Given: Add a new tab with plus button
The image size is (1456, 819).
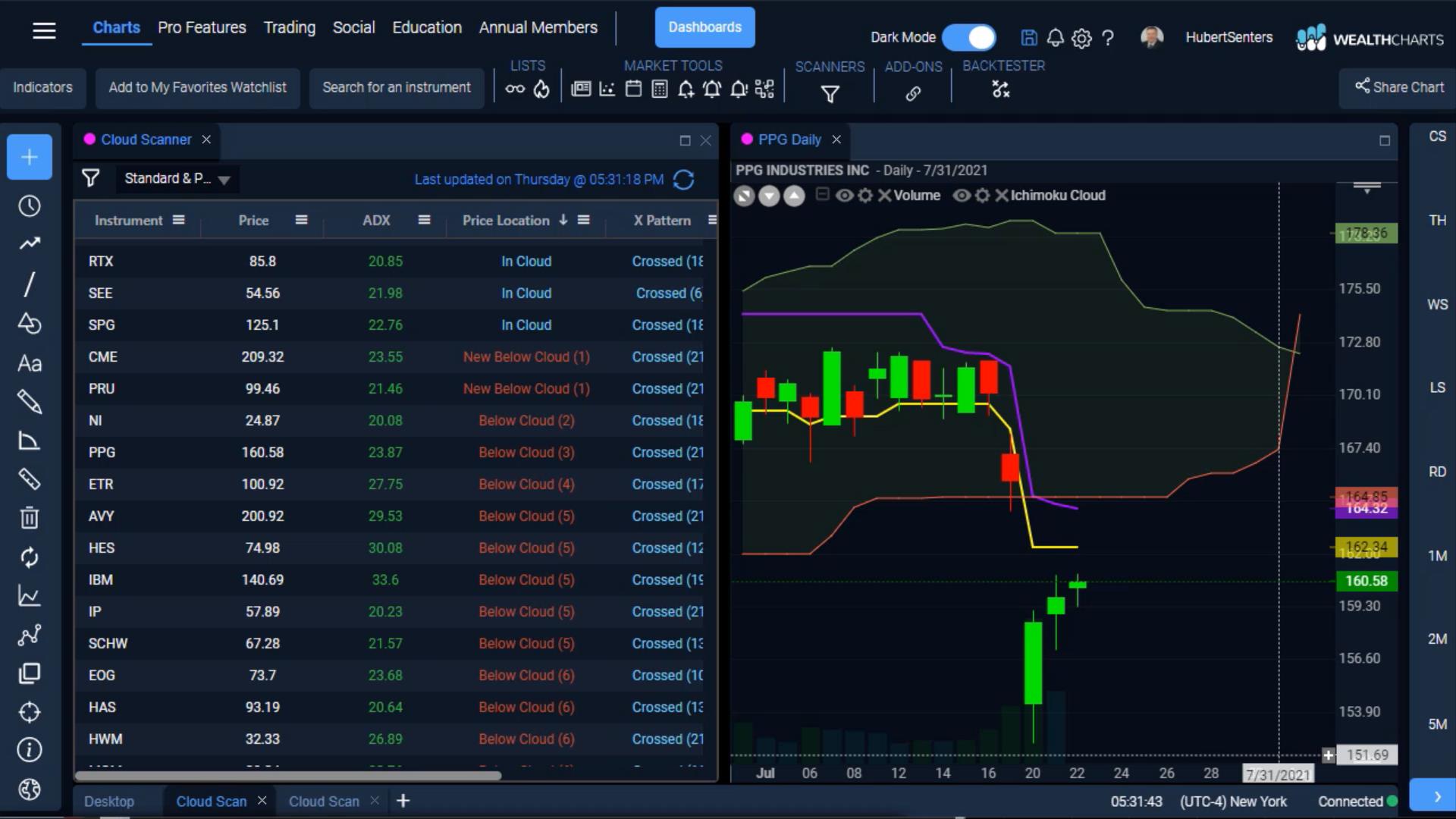Looking at the screenshot, I should coord(403,801).
